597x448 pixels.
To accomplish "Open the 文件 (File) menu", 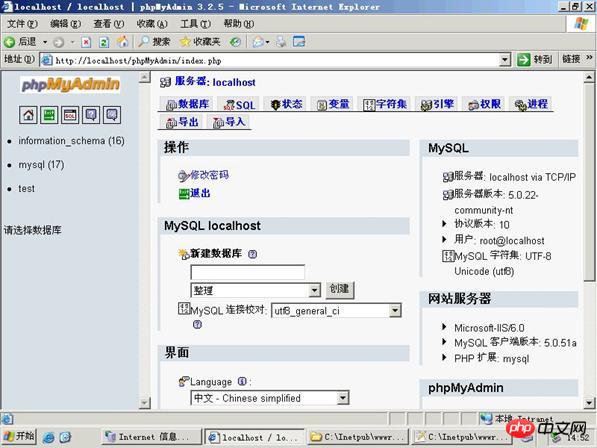I will (22, 24).
